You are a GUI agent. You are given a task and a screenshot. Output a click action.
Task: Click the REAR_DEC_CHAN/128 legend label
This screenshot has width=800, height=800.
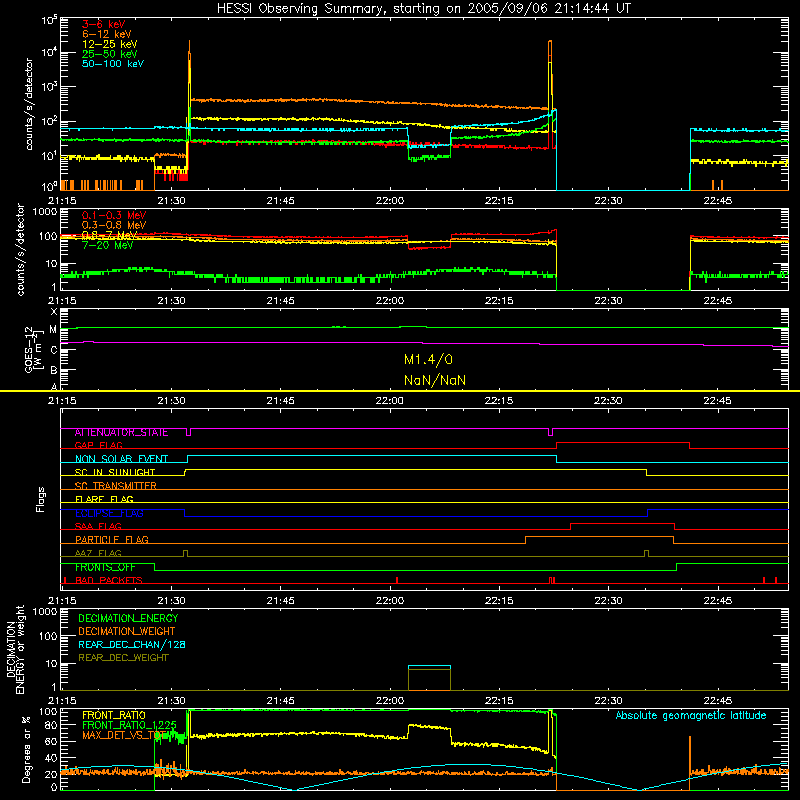click(x=132, y=645)
